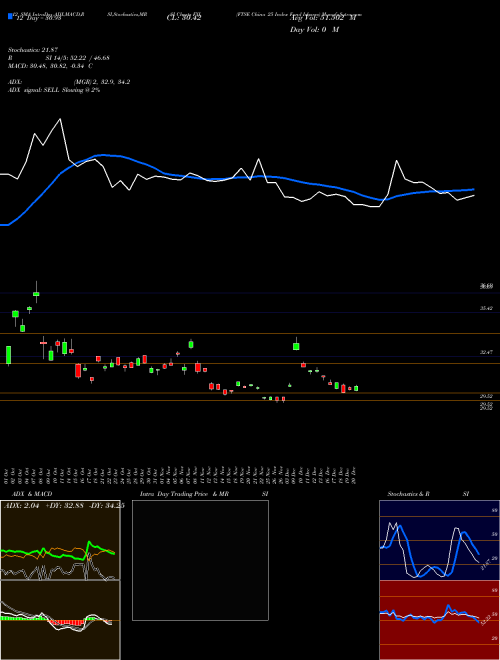Click the 'SI 14/3: 32.22 / 46.68' value

click(x=78, y=58)
